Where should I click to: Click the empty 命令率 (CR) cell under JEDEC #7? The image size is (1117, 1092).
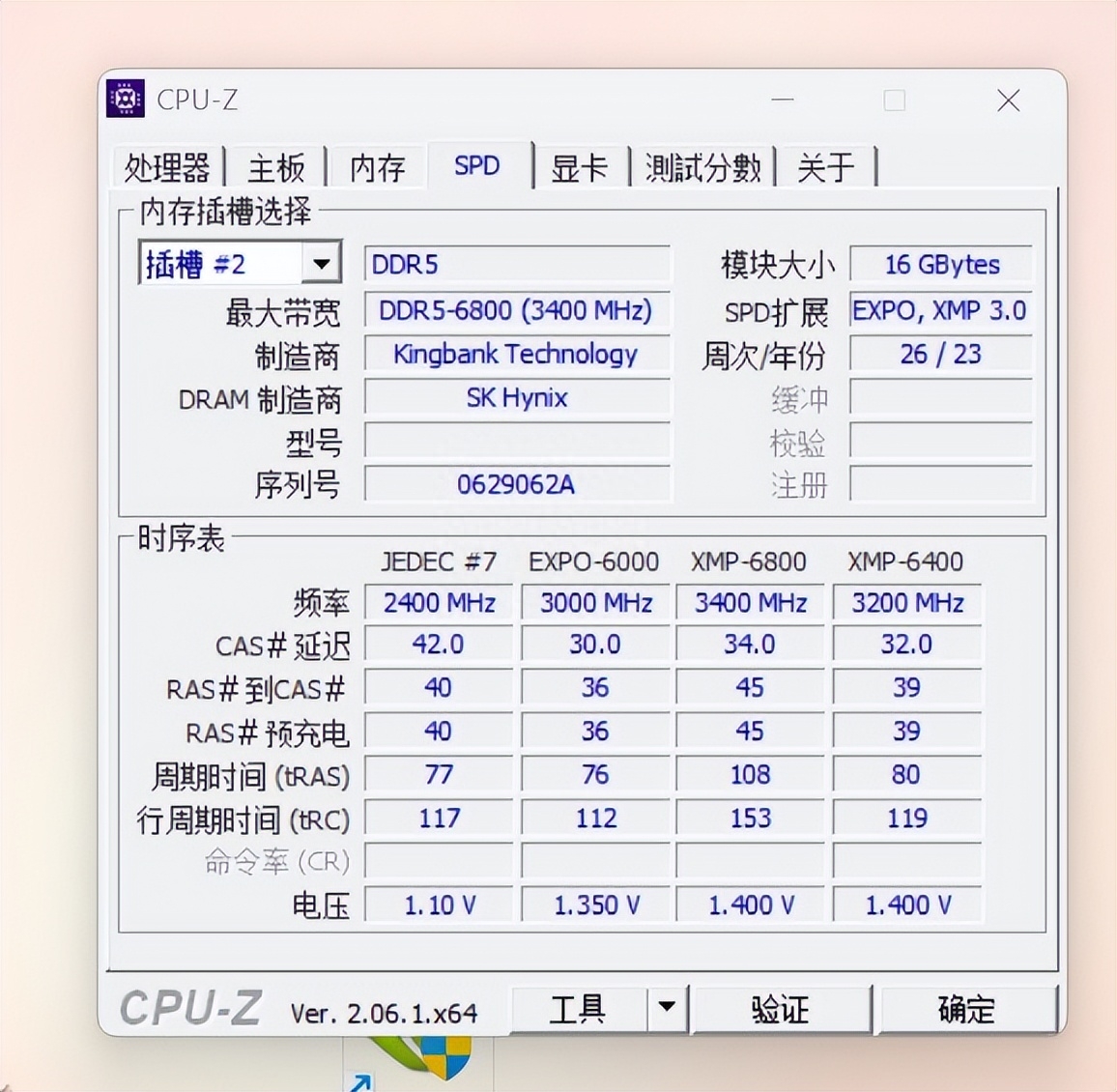439,861
